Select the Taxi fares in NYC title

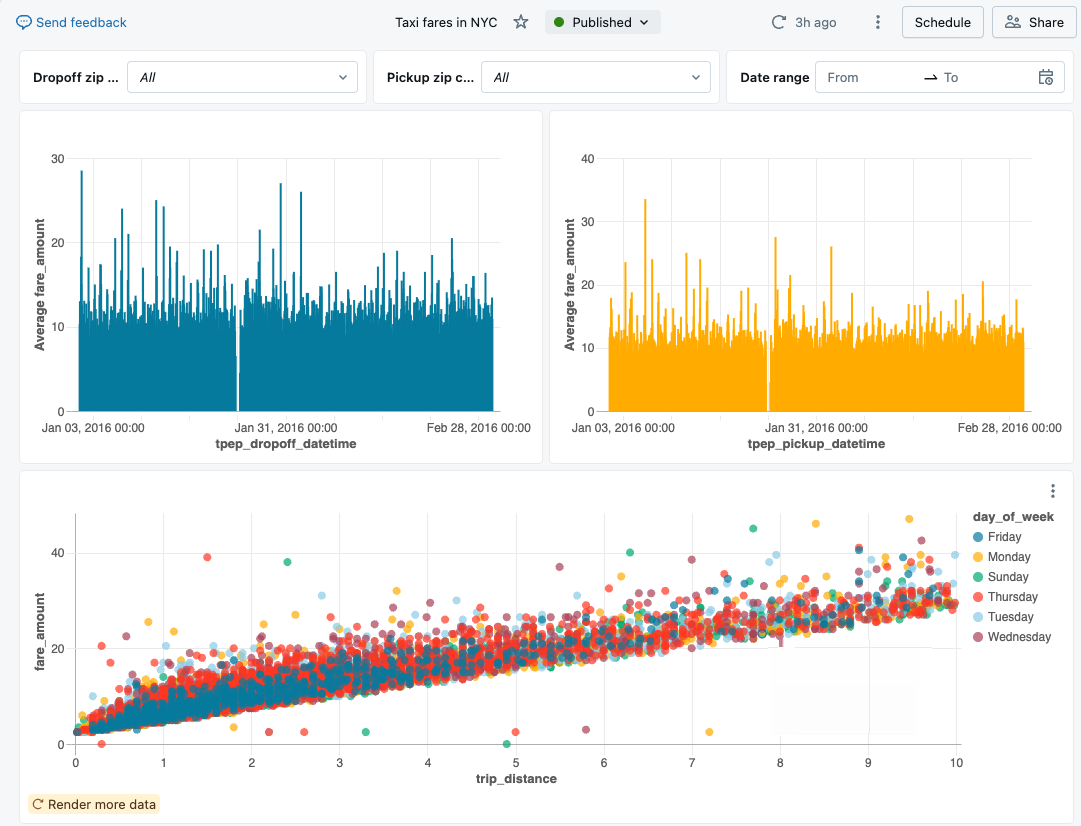[x=446, y=22]
